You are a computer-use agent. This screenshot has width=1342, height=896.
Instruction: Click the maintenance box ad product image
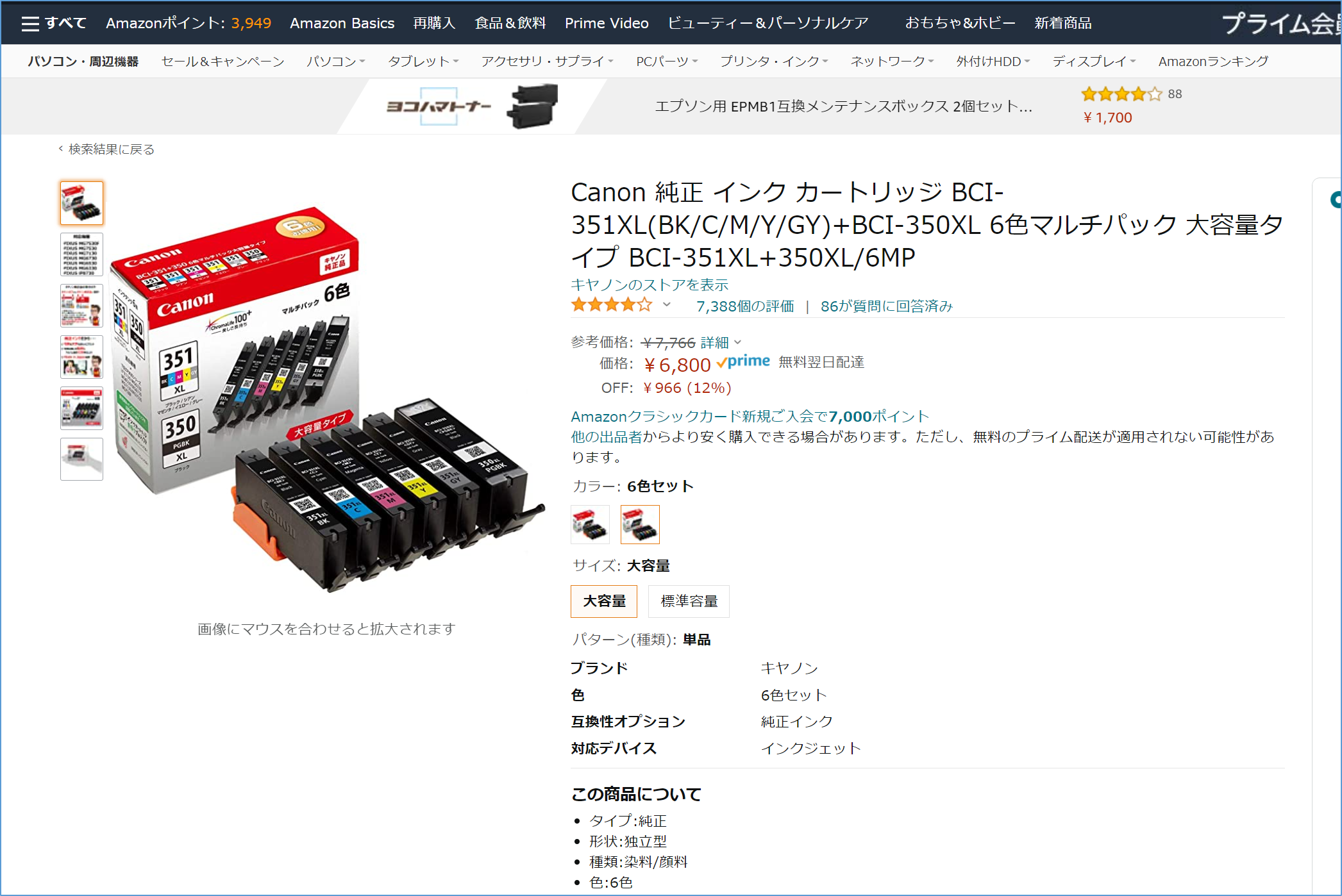[532, 106]
